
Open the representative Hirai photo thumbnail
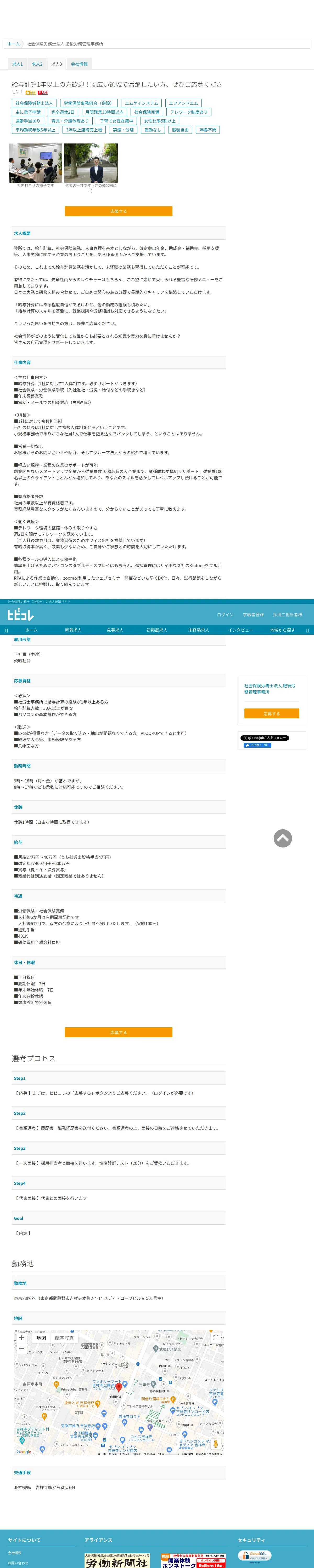pos(91,163)
